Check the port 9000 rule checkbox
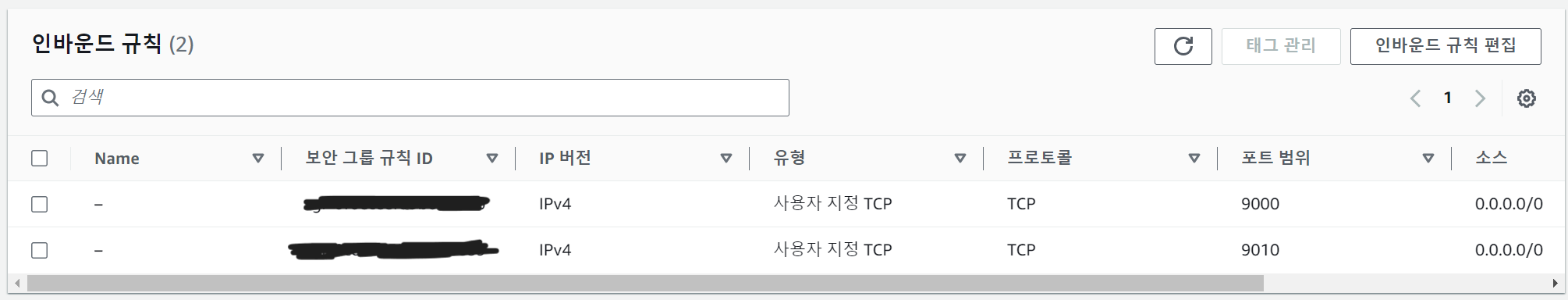Screen dimensions: 1568x300 (x=40, y=205)
